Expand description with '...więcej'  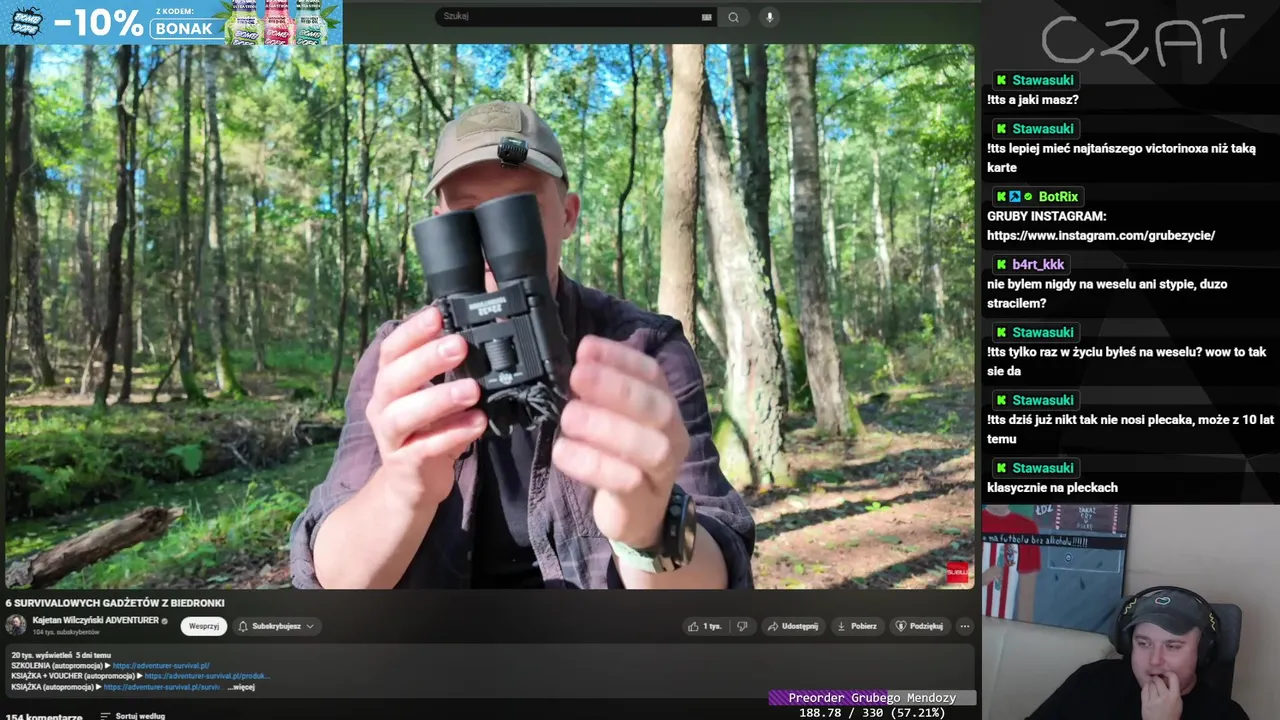pos(241,687)
